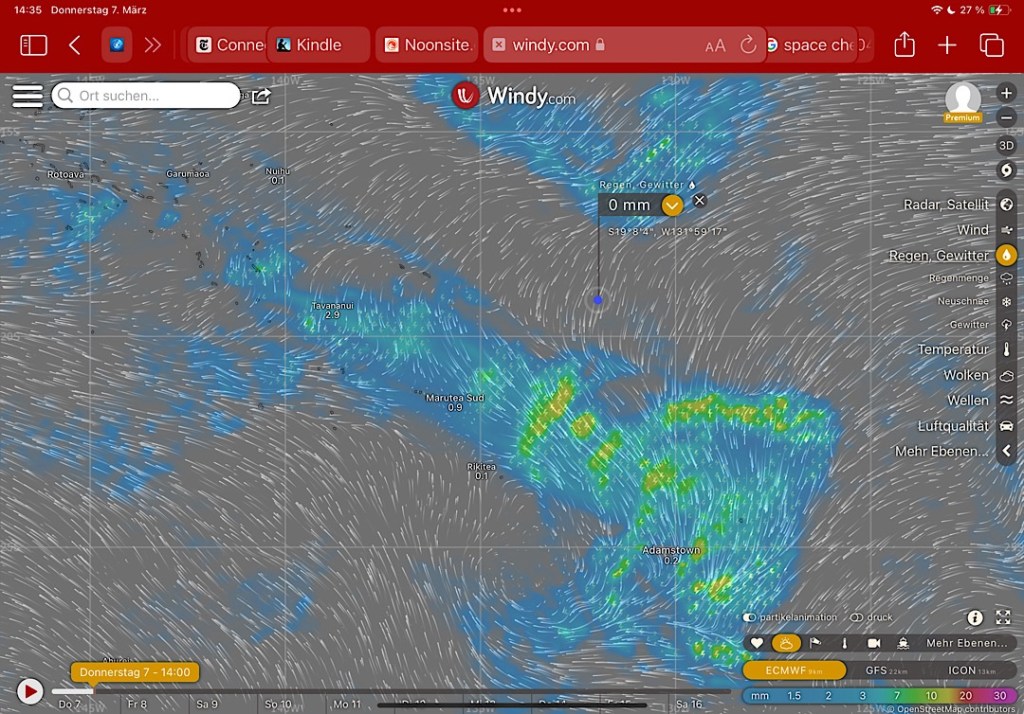1024x714 pixels.
Task: Open the Windy hamburger menu
Action: [x=27, y=96]
